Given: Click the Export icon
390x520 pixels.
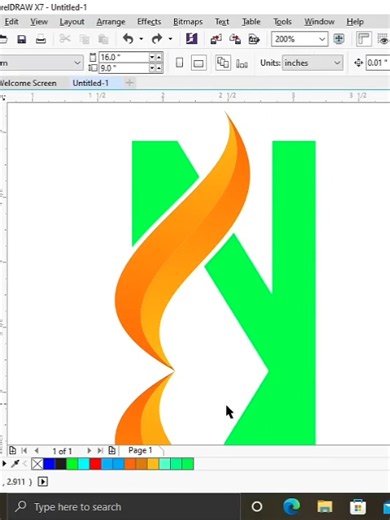Looking at the screenshot, I should 235,39.
